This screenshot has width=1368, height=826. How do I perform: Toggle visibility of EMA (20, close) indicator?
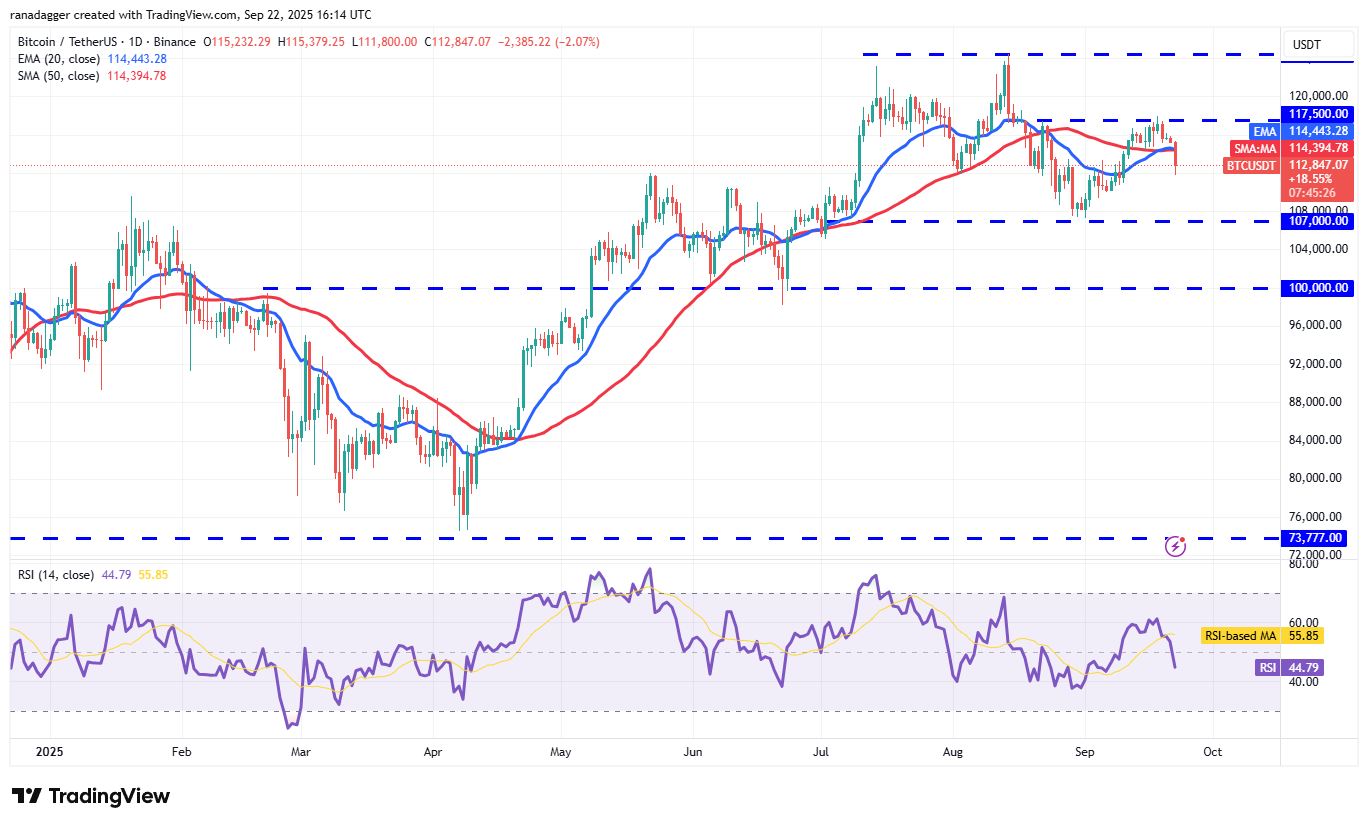[60, 59]
